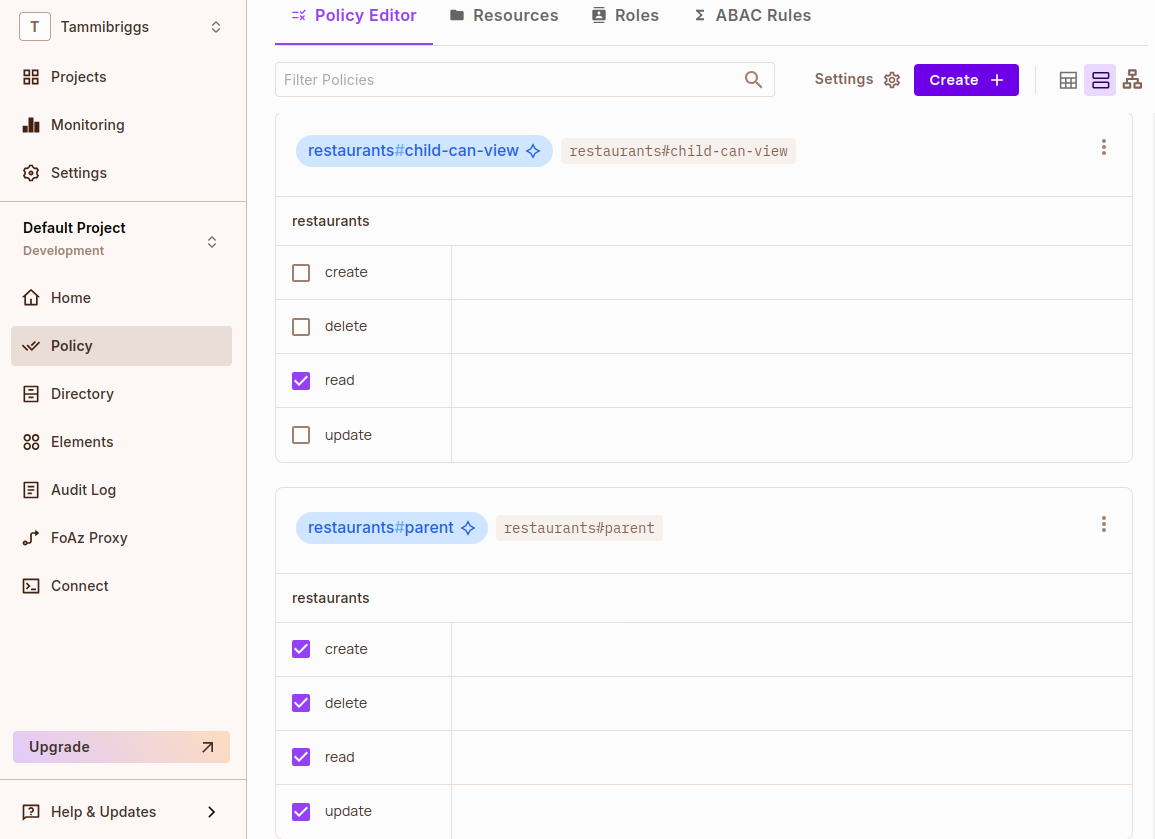The width and height of the screenshot is (1155, 839).
Task: Click the Create button
Action: 965,80
